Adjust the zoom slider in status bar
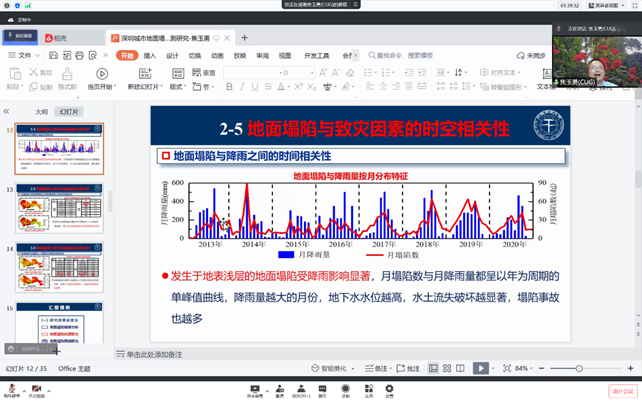 point(578,368)
